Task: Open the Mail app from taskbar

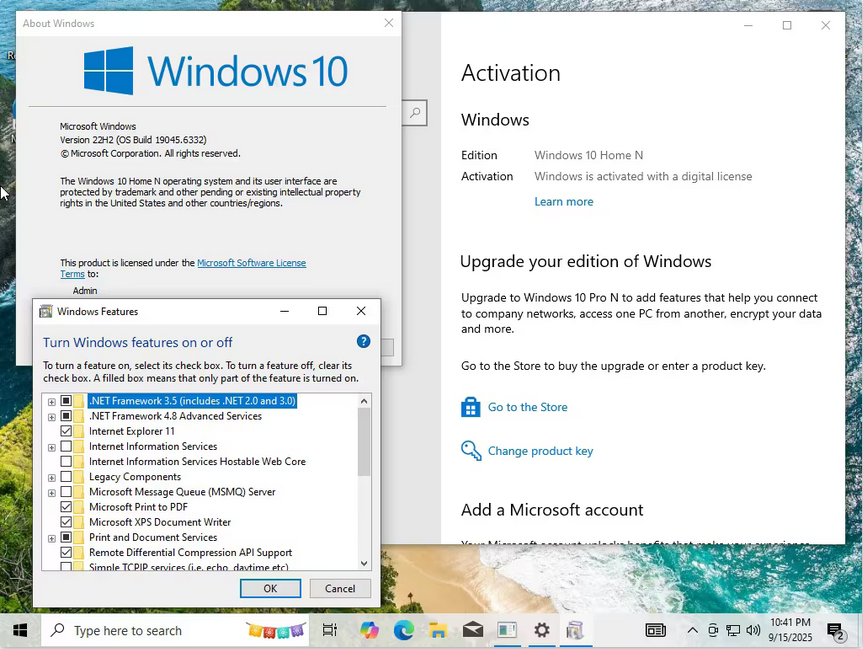Action: coord(473,630)
